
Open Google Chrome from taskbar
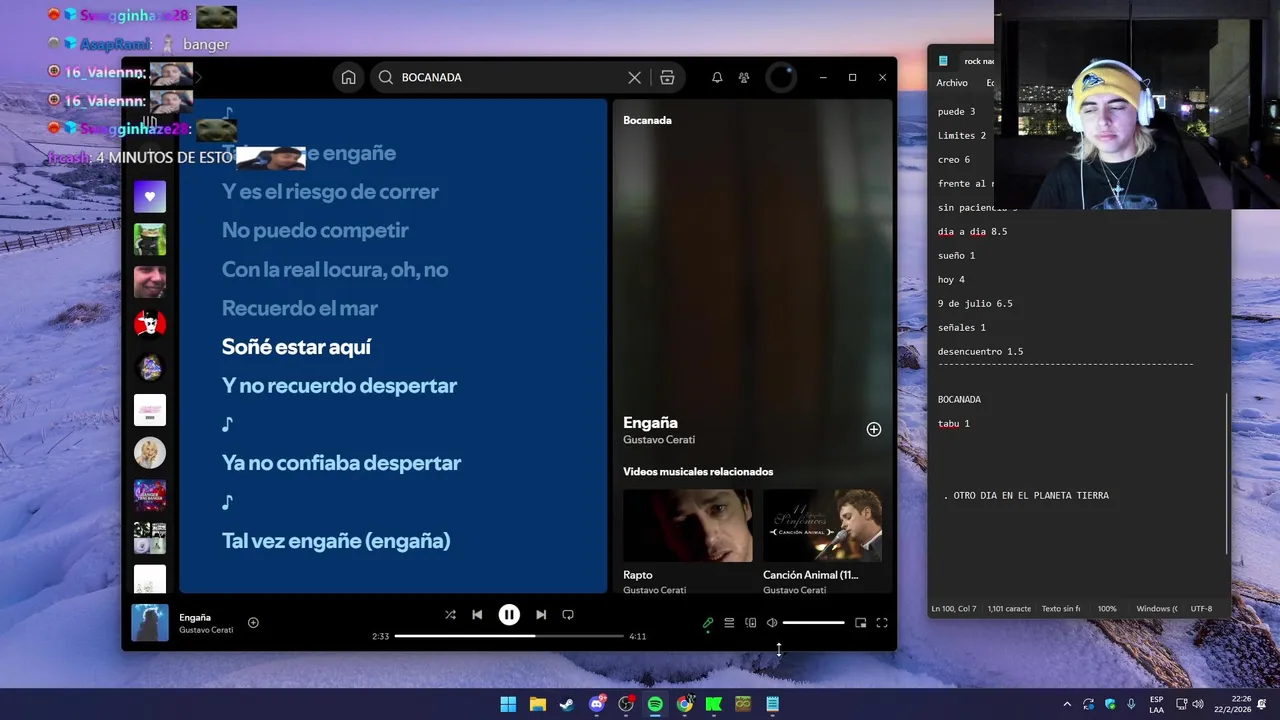click(685, 704)
